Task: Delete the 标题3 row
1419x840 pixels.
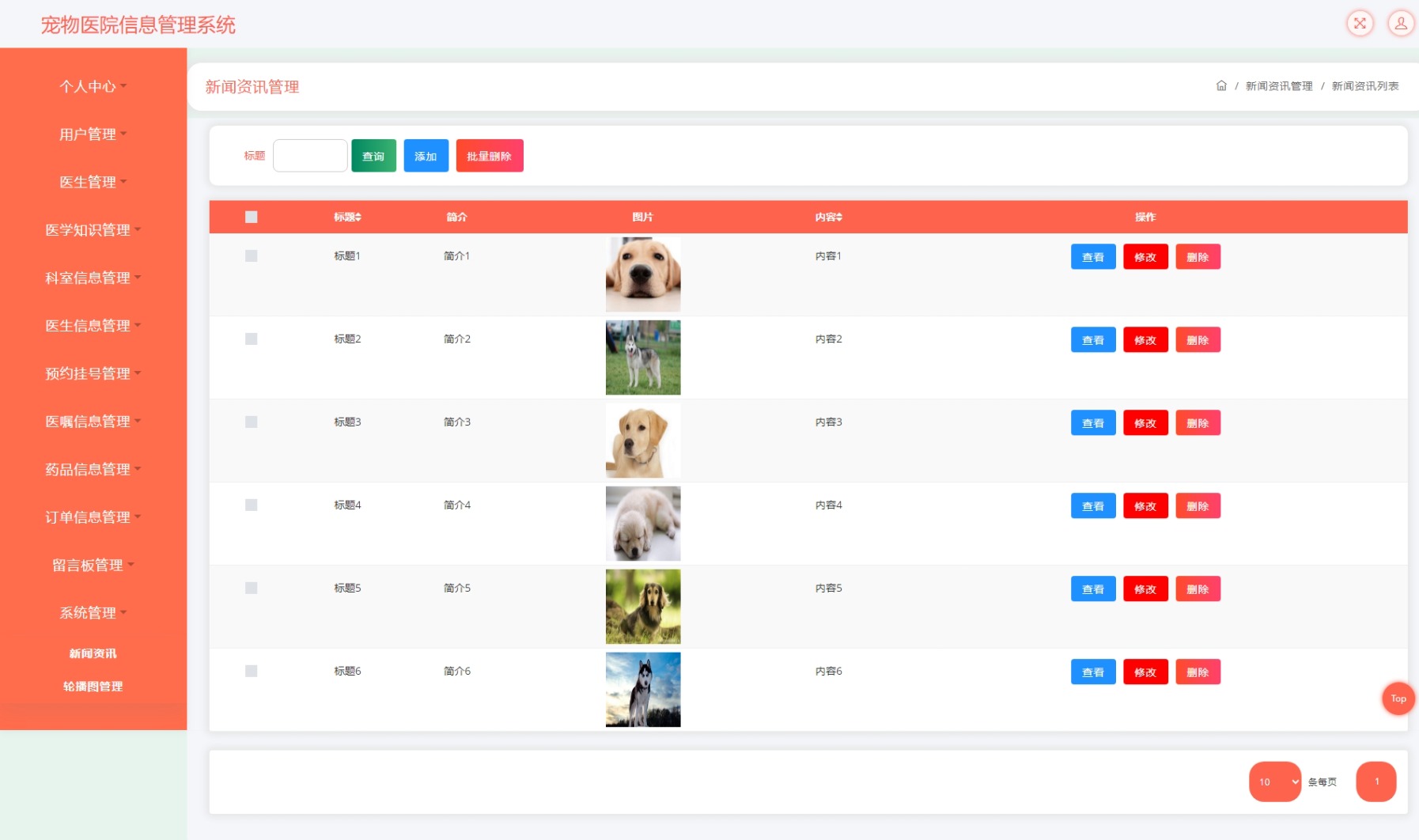Action: [x=1198, y=423]
